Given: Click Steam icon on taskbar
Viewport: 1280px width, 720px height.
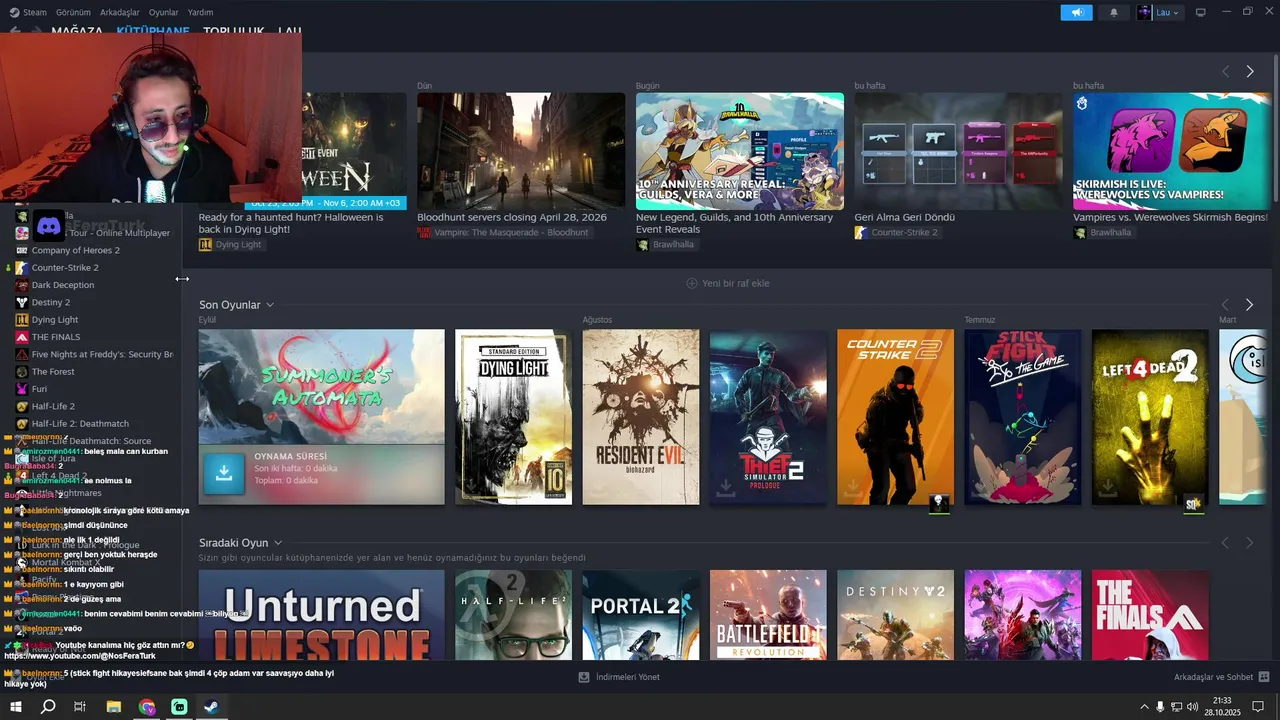Looking at the screenshot, I should pos(211,707).
